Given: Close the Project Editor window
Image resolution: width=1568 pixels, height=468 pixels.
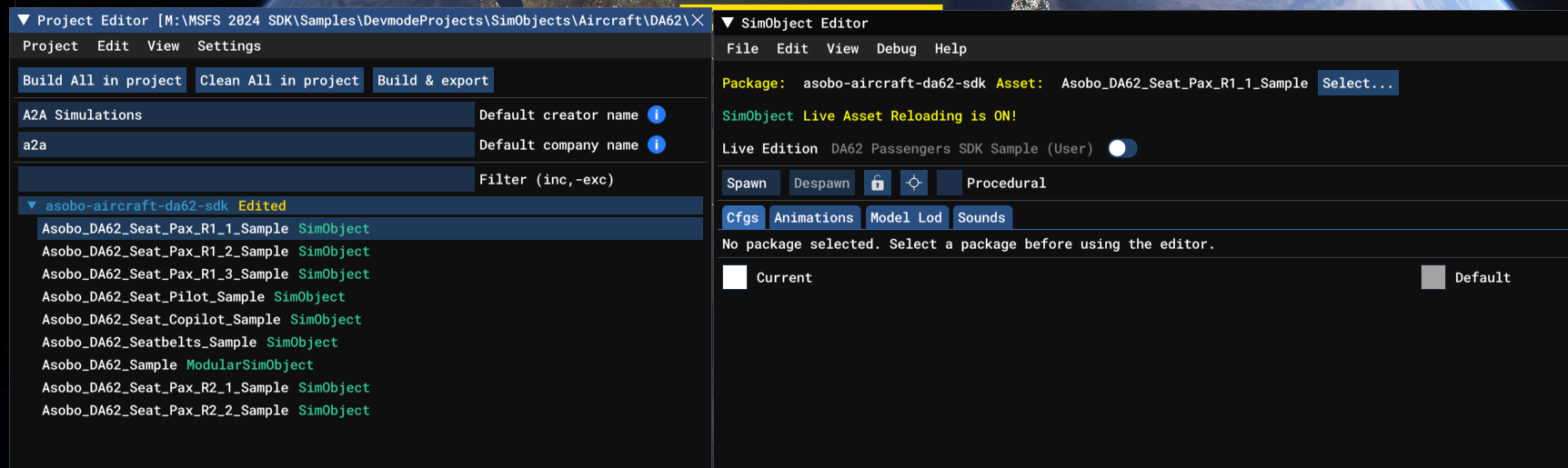Looking at the screenshot, I should tap(698, 20).
